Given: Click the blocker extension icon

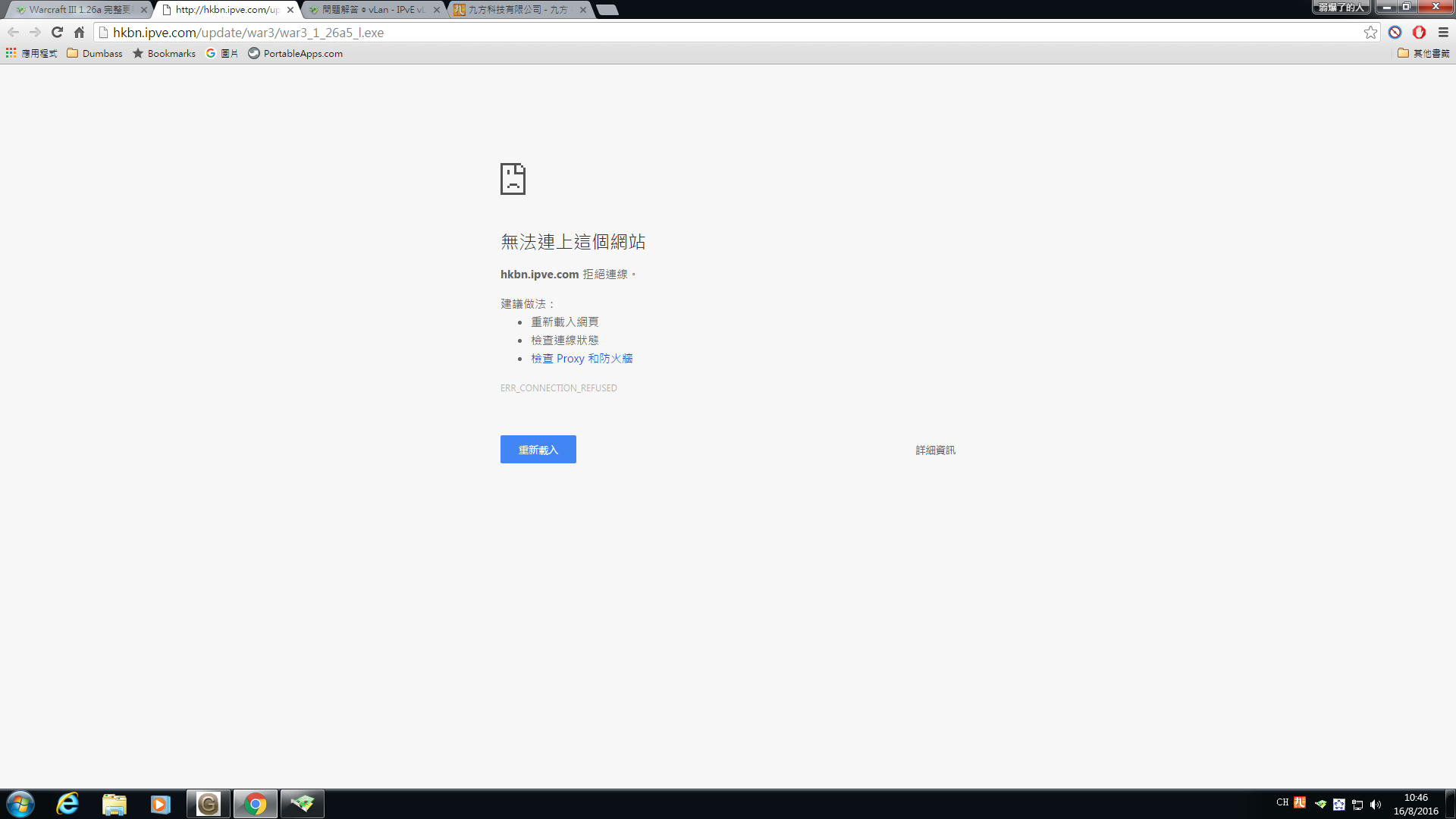Looking at the screenshot, I should (x=1395, y=33).
